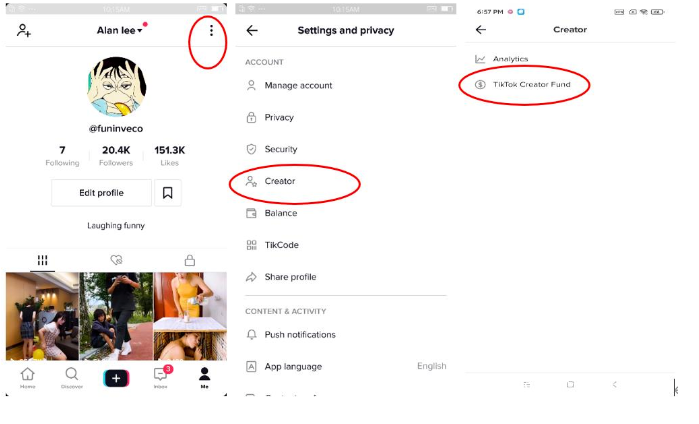Tap the create video plus button

(x=116, y=378)
